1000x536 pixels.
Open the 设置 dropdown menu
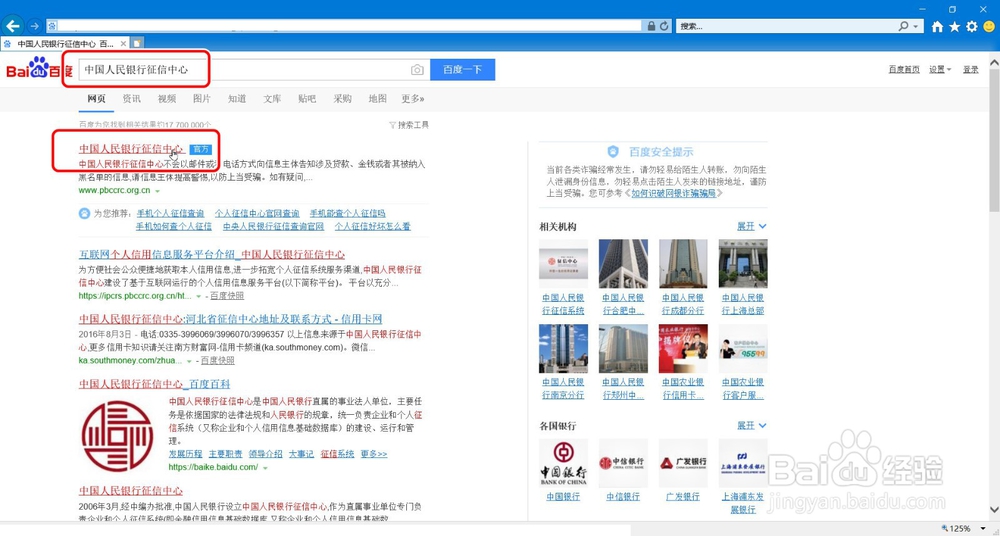[940, 70]
